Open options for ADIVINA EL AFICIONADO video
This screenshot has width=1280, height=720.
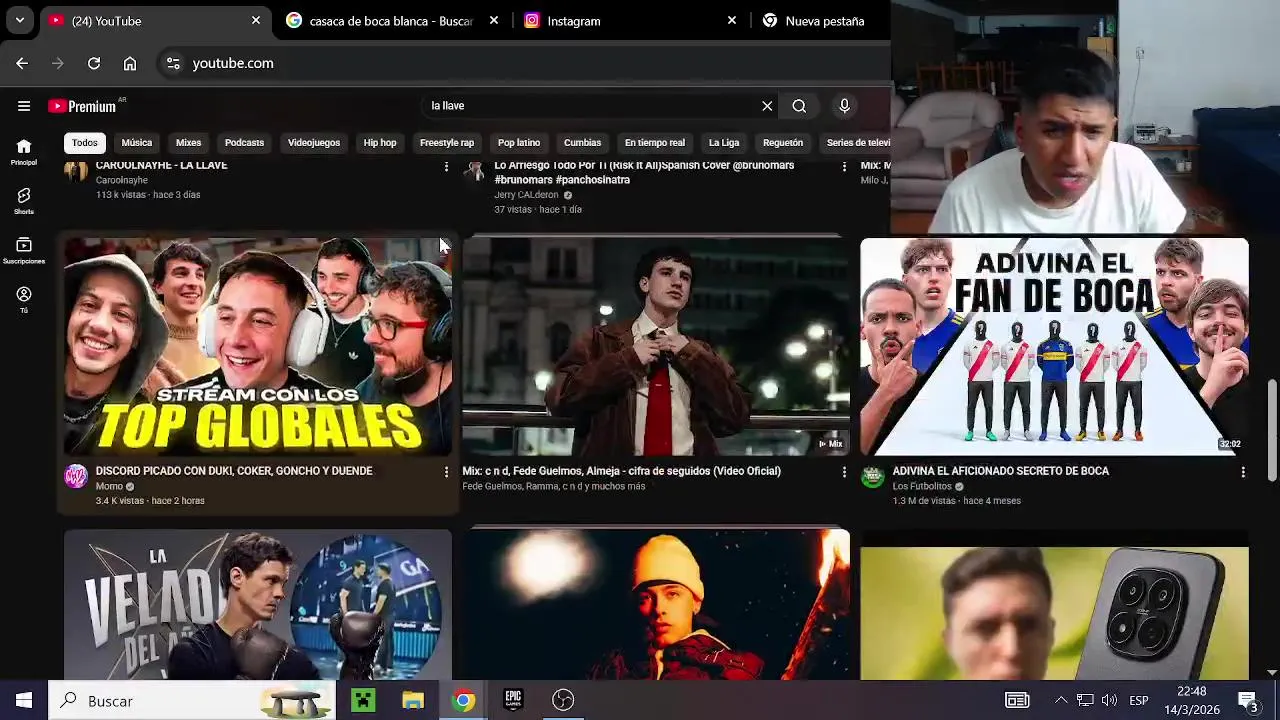tap(1243, 472)
